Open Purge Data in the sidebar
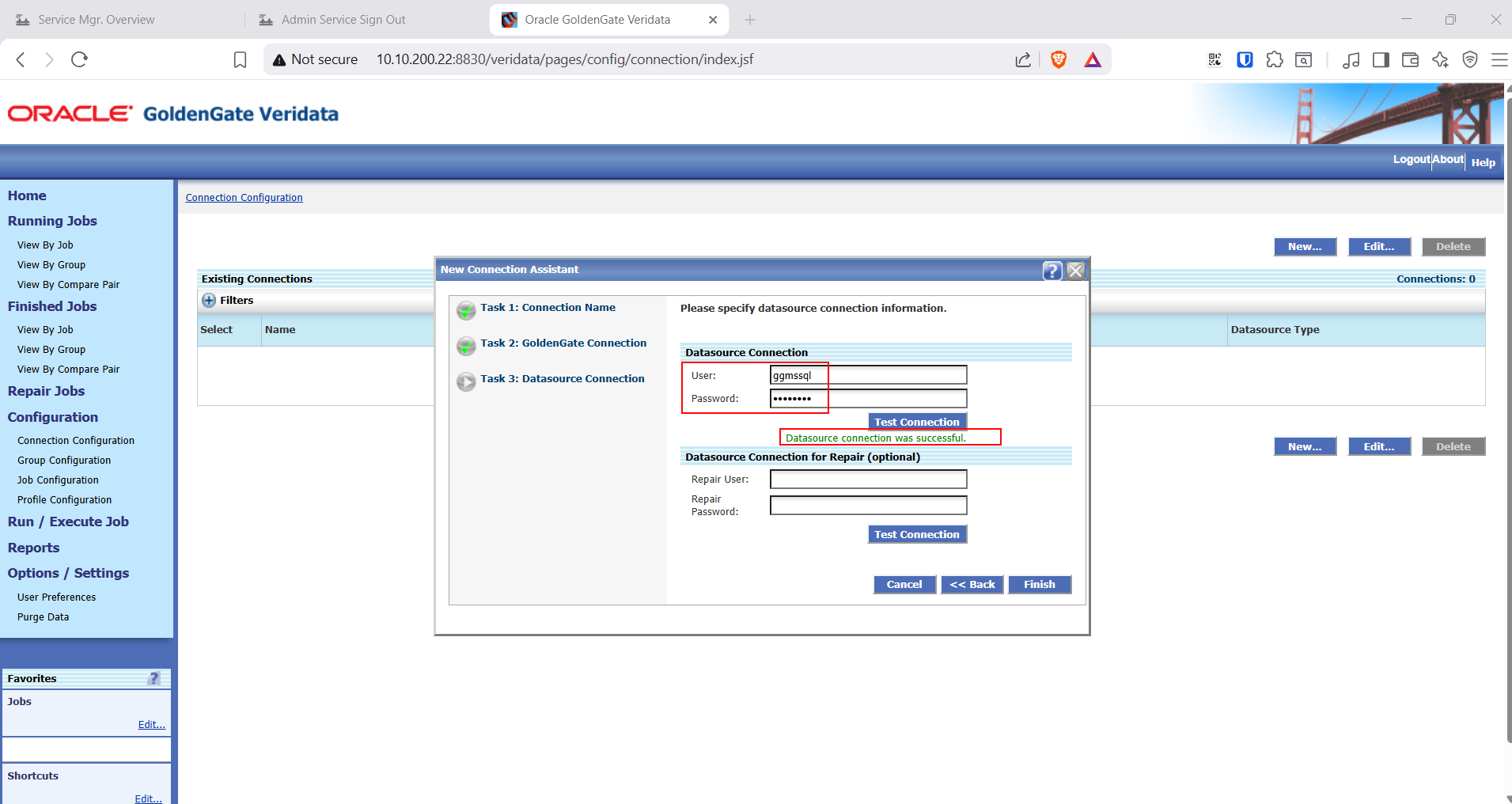The width and height of the screenshot is (1512, 804). 43,617
